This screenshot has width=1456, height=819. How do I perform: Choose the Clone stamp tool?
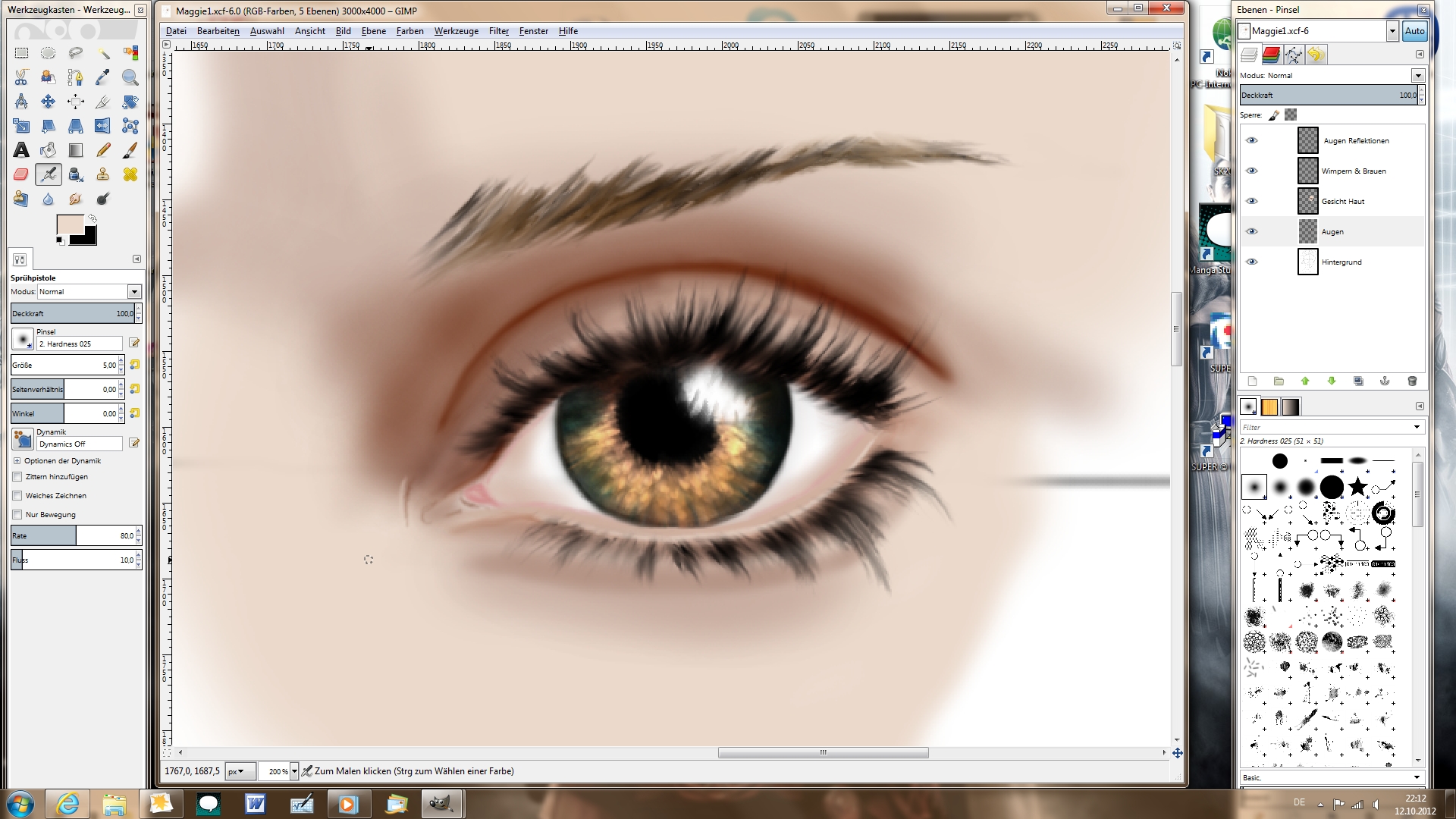103,174
